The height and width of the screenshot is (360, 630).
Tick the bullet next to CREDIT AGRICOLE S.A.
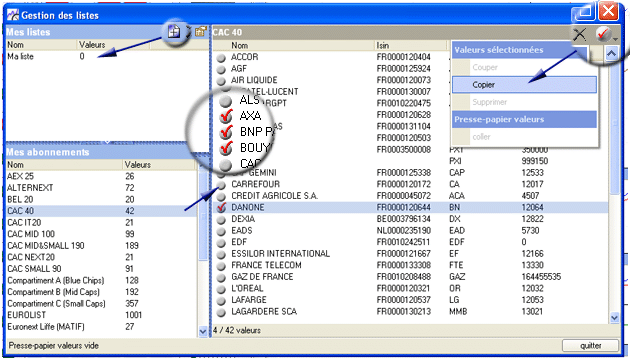tap(221, 196)
